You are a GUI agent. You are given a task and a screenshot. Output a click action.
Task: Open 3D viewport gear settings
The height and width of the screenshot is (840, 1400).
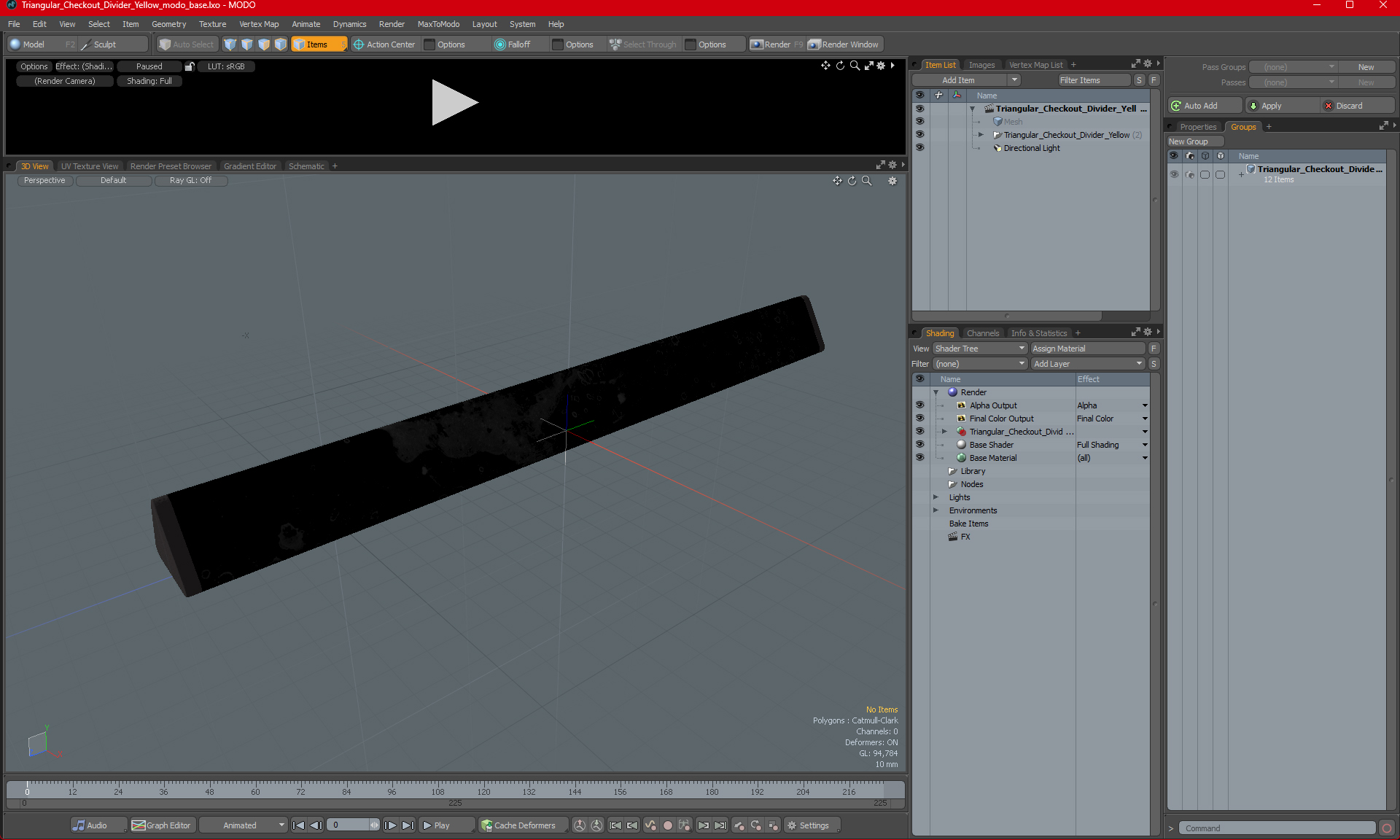[x=892, y=181]
